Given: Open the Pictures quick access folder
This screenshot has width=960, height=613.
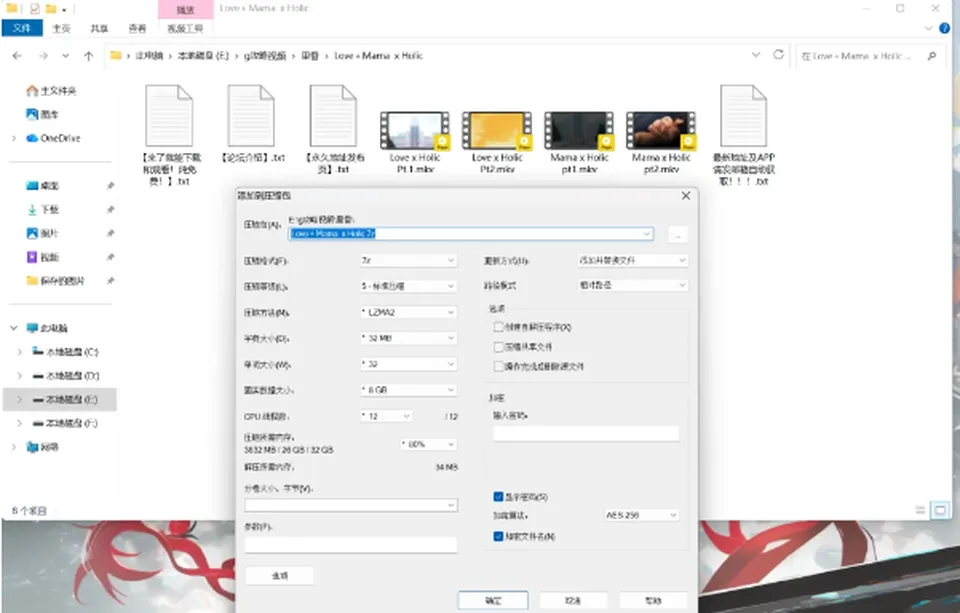Looking at the screenshot, I should (42, 233).
